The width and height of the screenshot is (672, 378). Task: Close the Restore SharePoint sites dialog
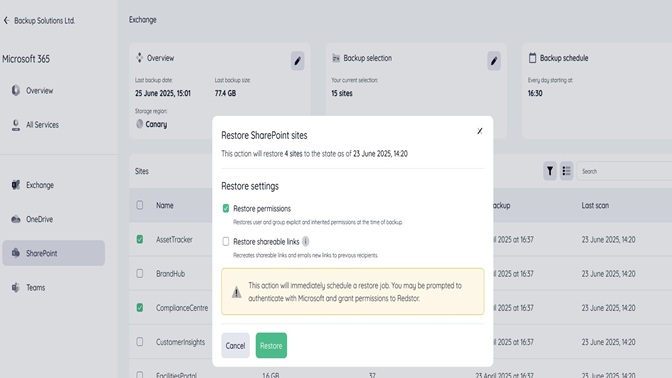point(480,131)
